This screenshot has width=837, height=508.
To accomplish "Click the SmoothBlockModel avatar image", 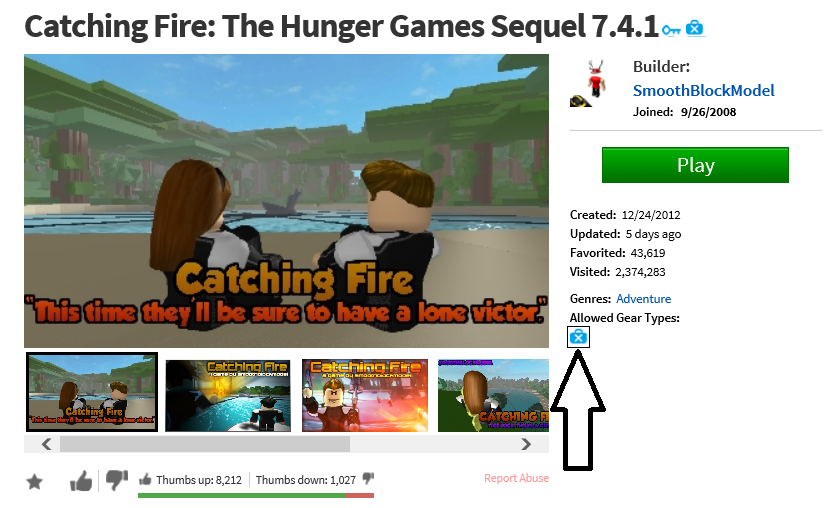I will point(589,84).
